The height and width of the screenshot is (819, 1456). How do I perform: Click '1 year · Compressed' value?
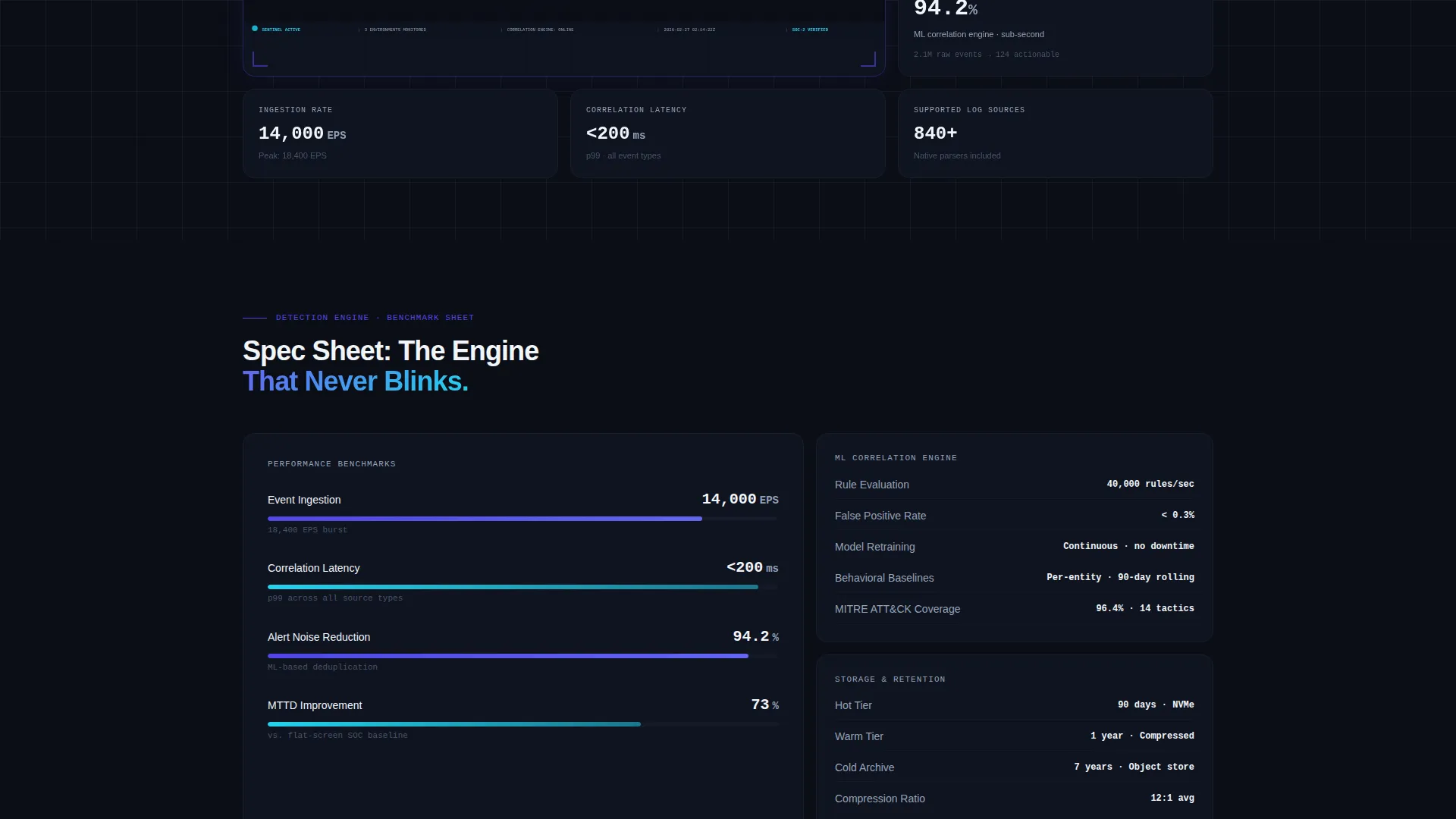[x=1142, y=736]
